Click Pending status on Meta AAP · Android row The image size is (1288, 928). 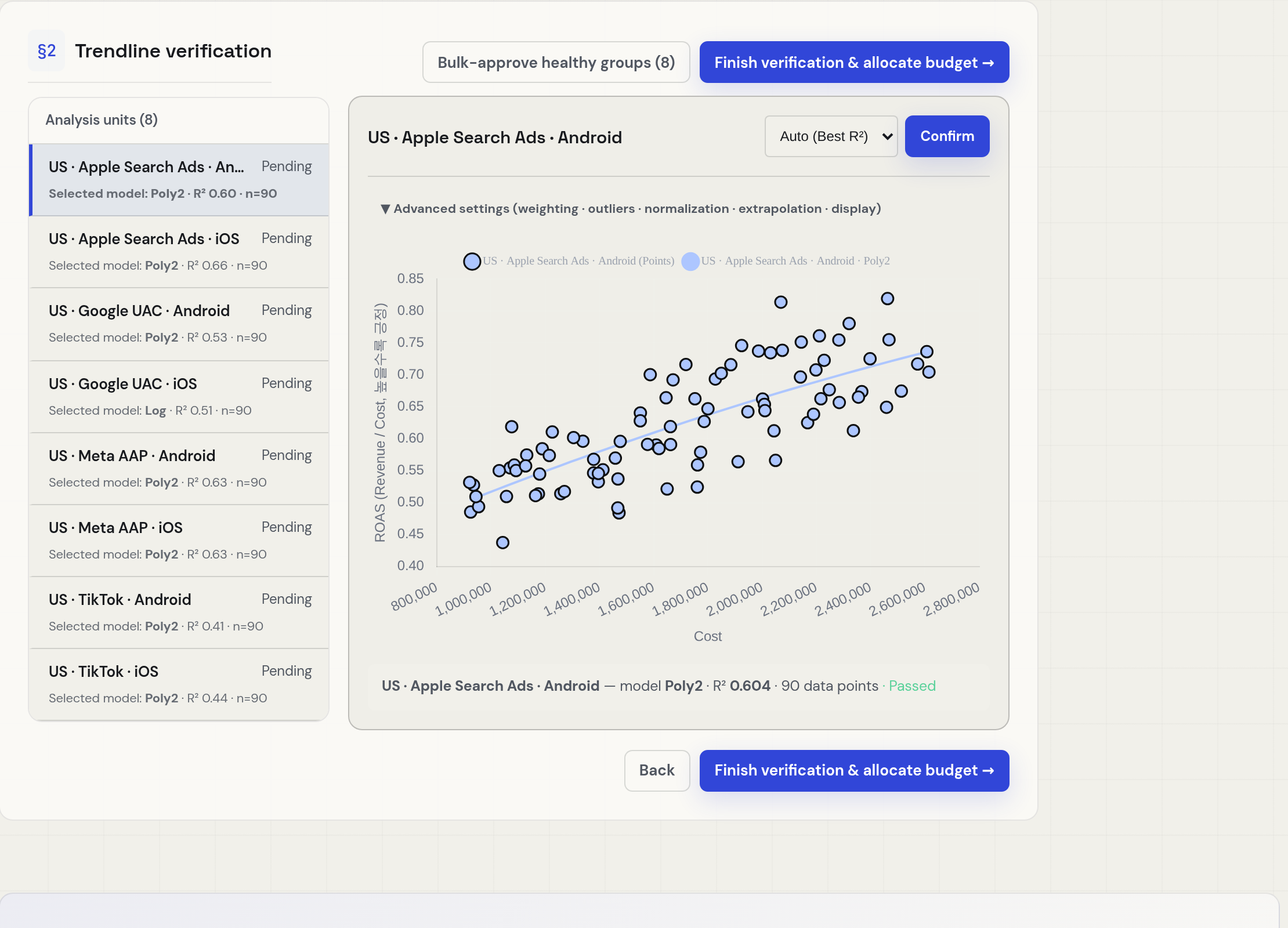tap(287, 455)
